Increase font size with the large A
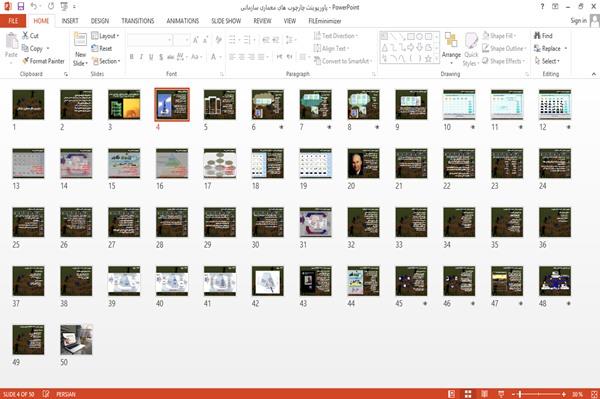Viewport: 600px width, 399px height. [196, 40]
